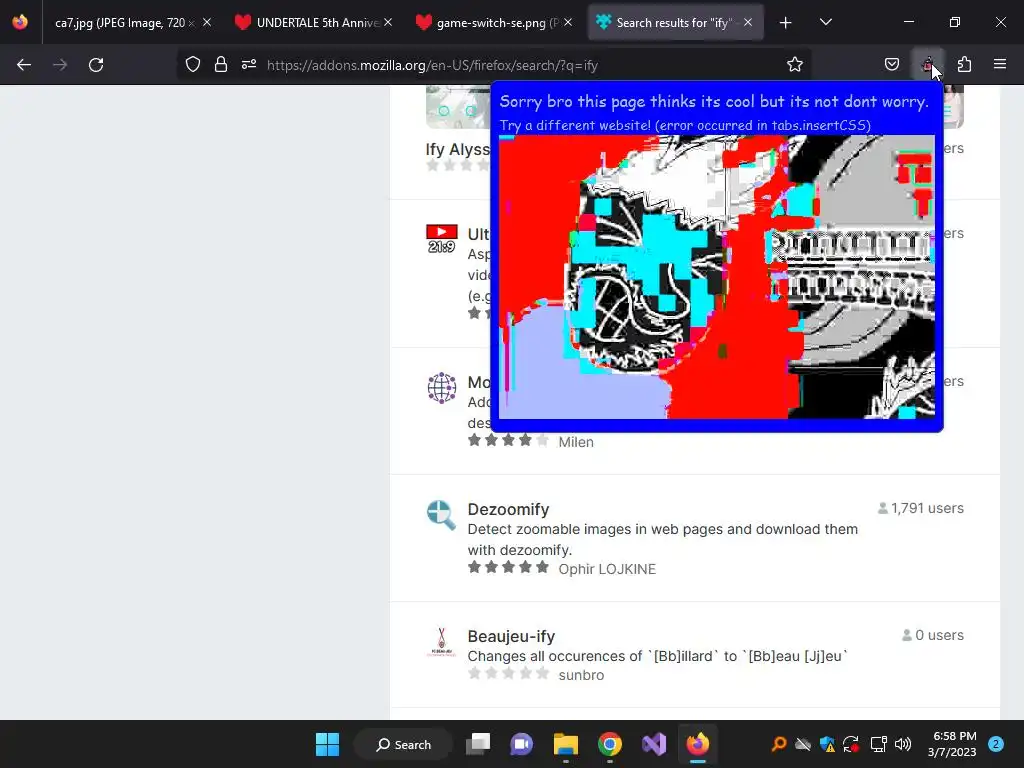Viewport: 1024px width, 768px height.
Task: Click the YouTube 21:9 add-on icon
Action: click(x=441, y=239)
